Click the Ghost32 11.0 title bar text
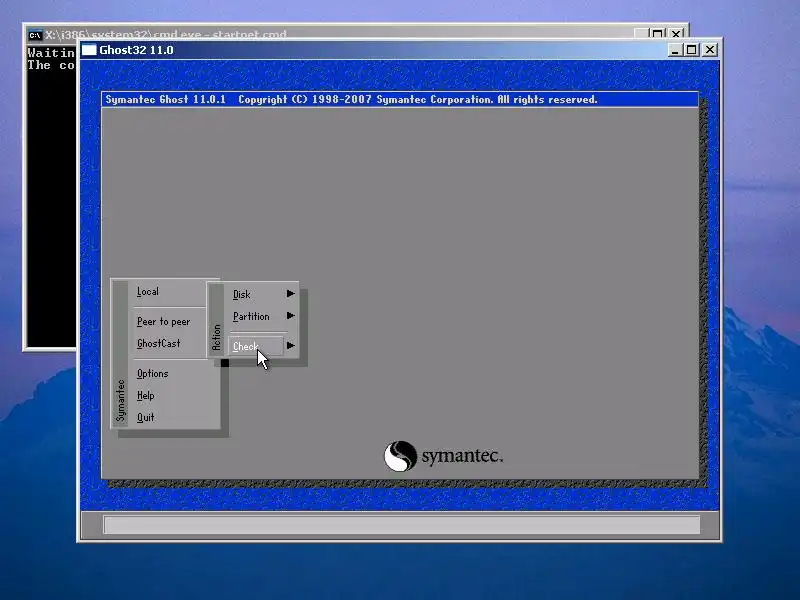The image size is (800, 600). [x=136, y=50]
